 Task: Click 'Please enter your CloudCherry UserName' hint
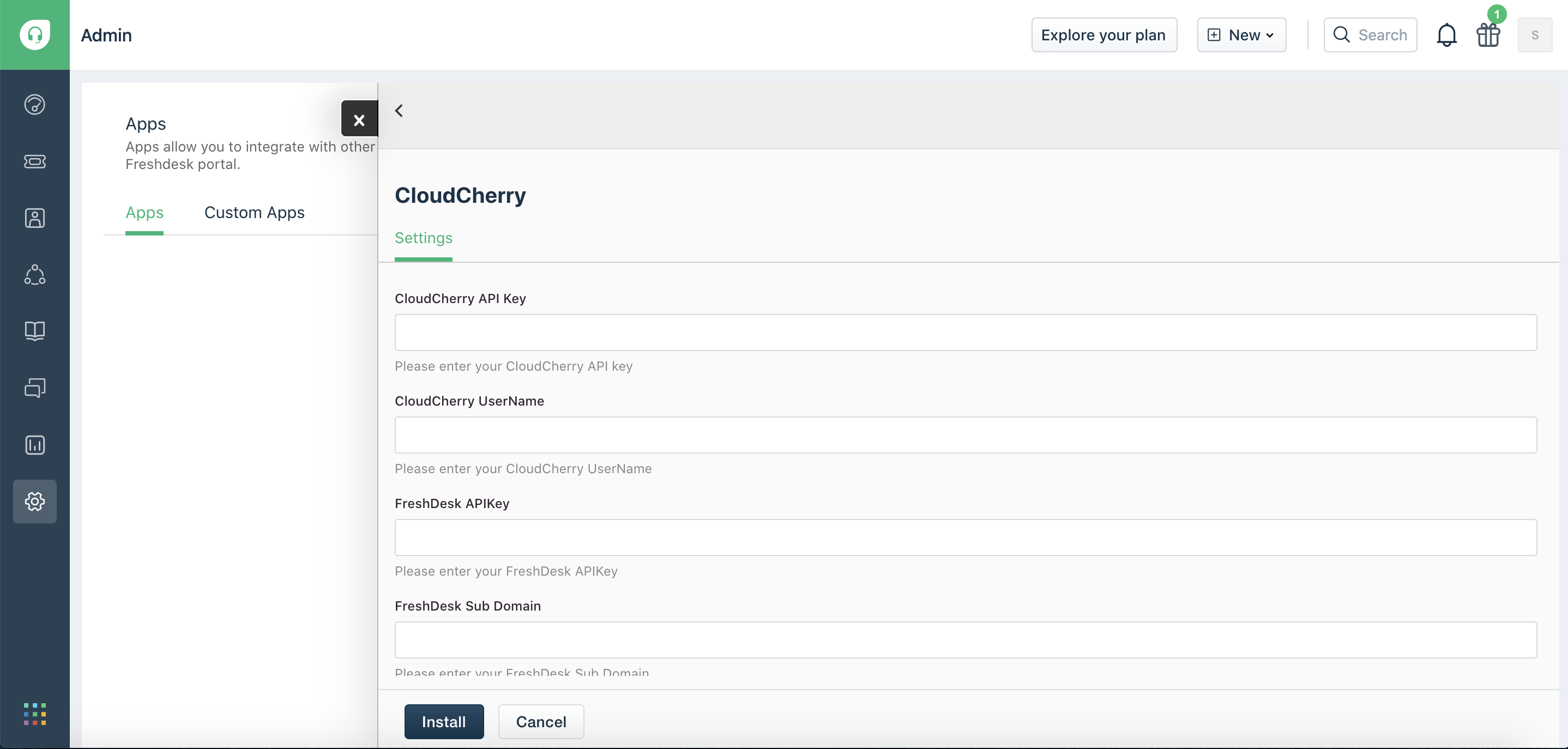(x=523, y=469)
